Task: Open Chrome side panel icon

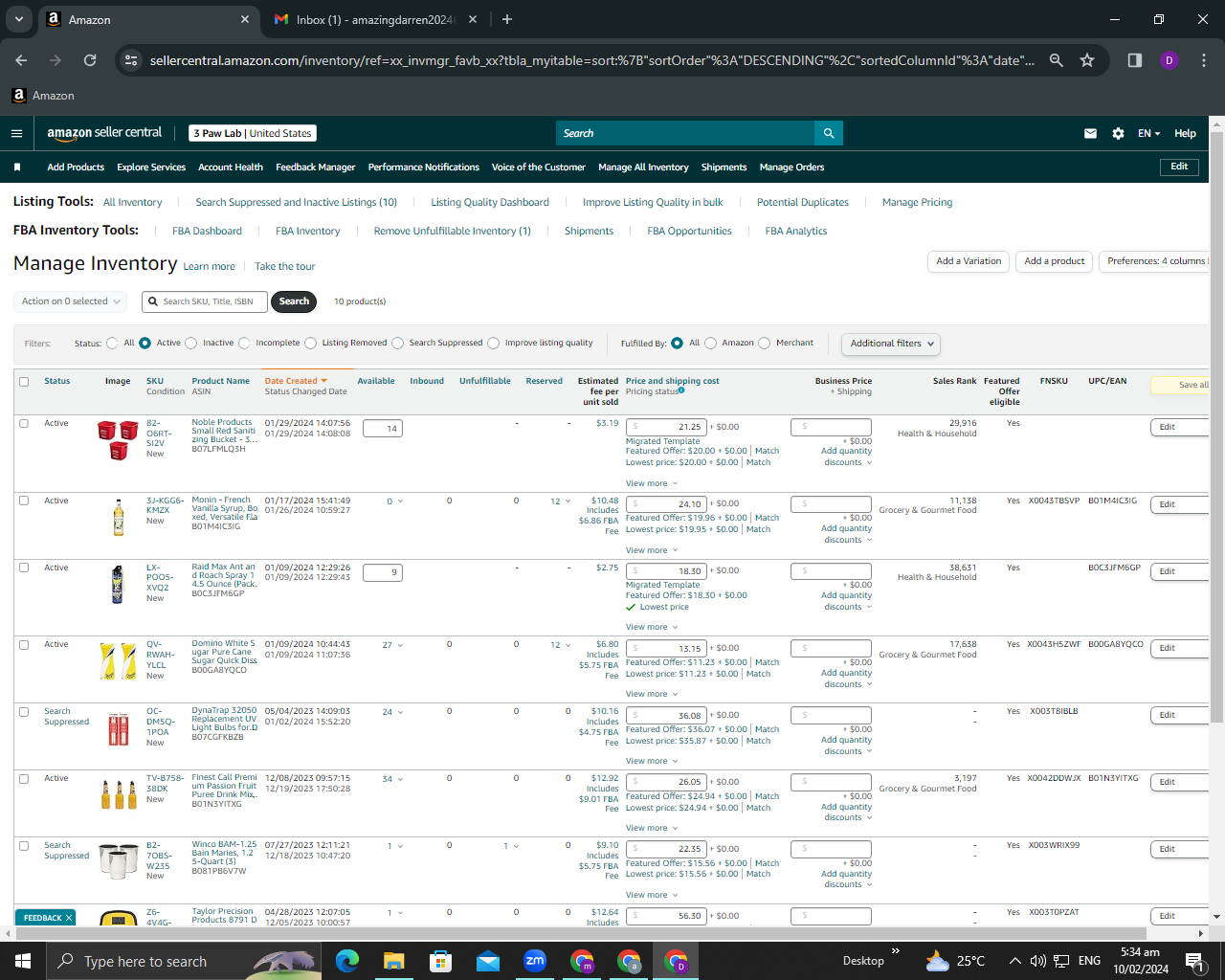Action: pyautogui.click(x=1134, y=60)
